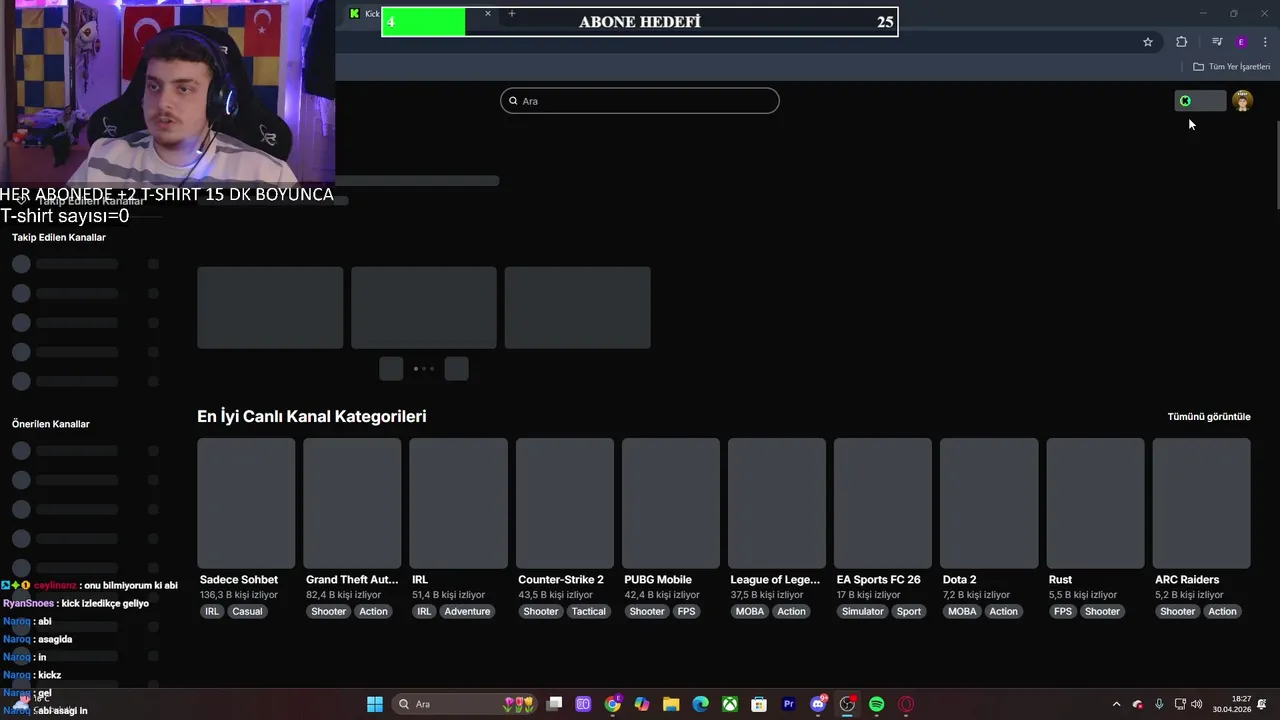Viewport: 1280px width, 720px height.
Task: Open Google Chrome from the taskbar
Action: [x=613, y=705]
